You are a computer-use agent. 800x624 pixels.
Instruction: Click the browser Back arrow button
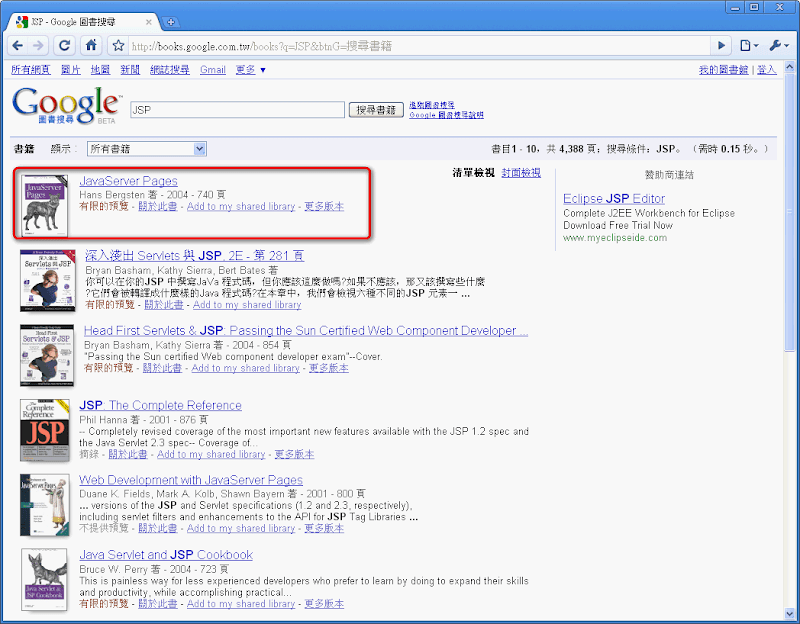tap(18, 45)
